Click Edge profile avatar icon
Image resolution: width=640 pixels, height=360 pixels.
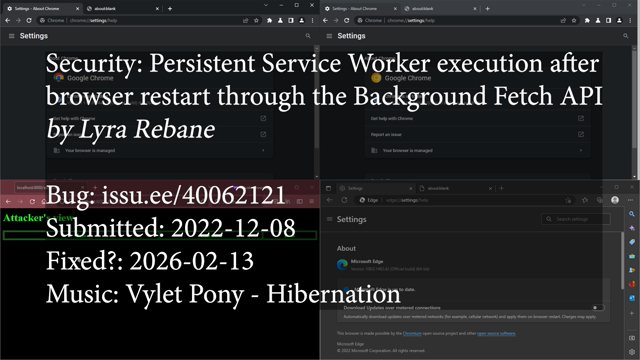pos(615,200)
